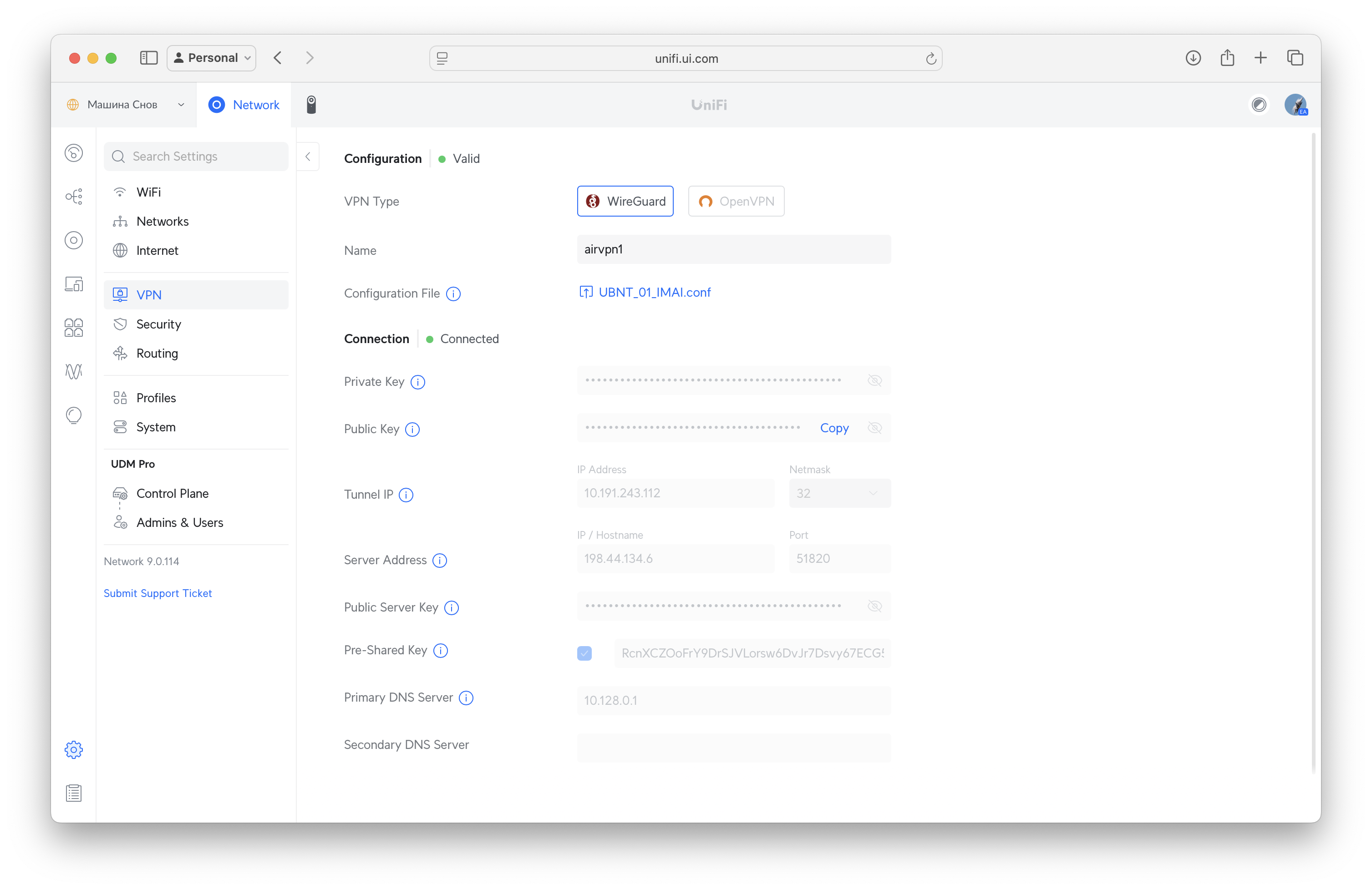Select the UniFi devices icon in sidebar
Viewport: 1372px width, 890px height.
[74, 240]
